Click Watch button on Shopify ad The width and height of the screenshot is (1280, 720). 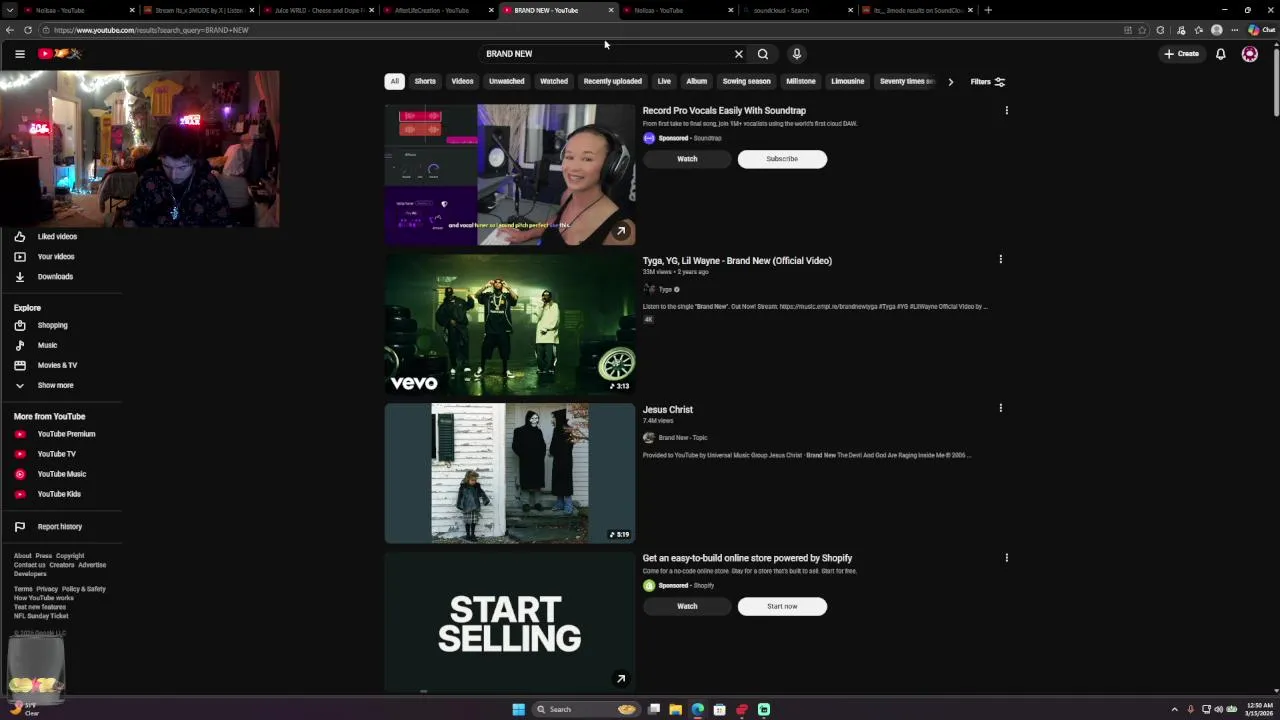(687, 606)
